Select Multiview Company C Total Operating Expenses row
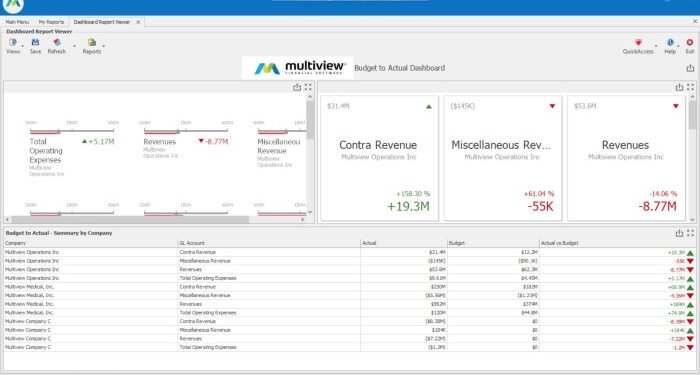 pos(350,347)
